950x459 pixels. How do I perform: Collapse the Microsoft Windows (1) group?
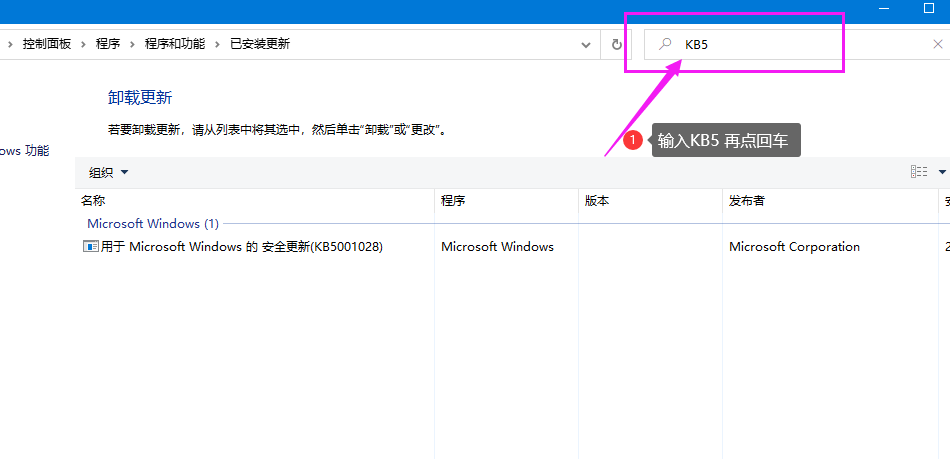pyautogui.click(x=152, y=224)
